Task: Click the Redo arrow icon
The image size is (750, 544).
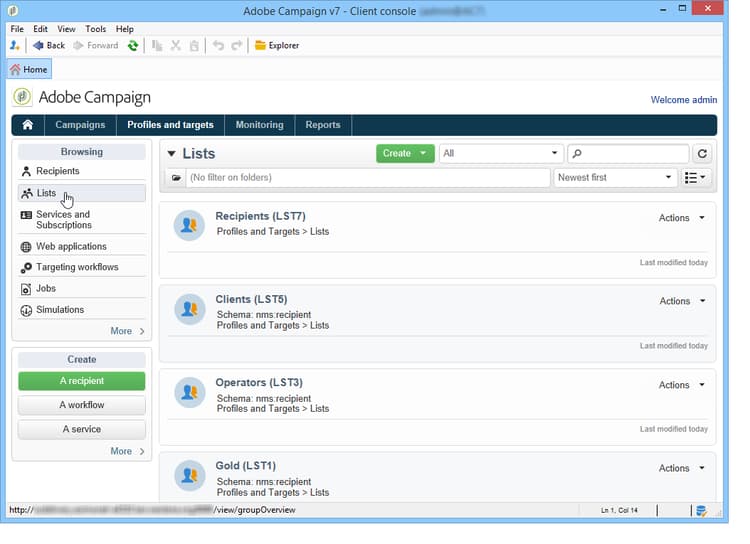Action: coord(236,45)
